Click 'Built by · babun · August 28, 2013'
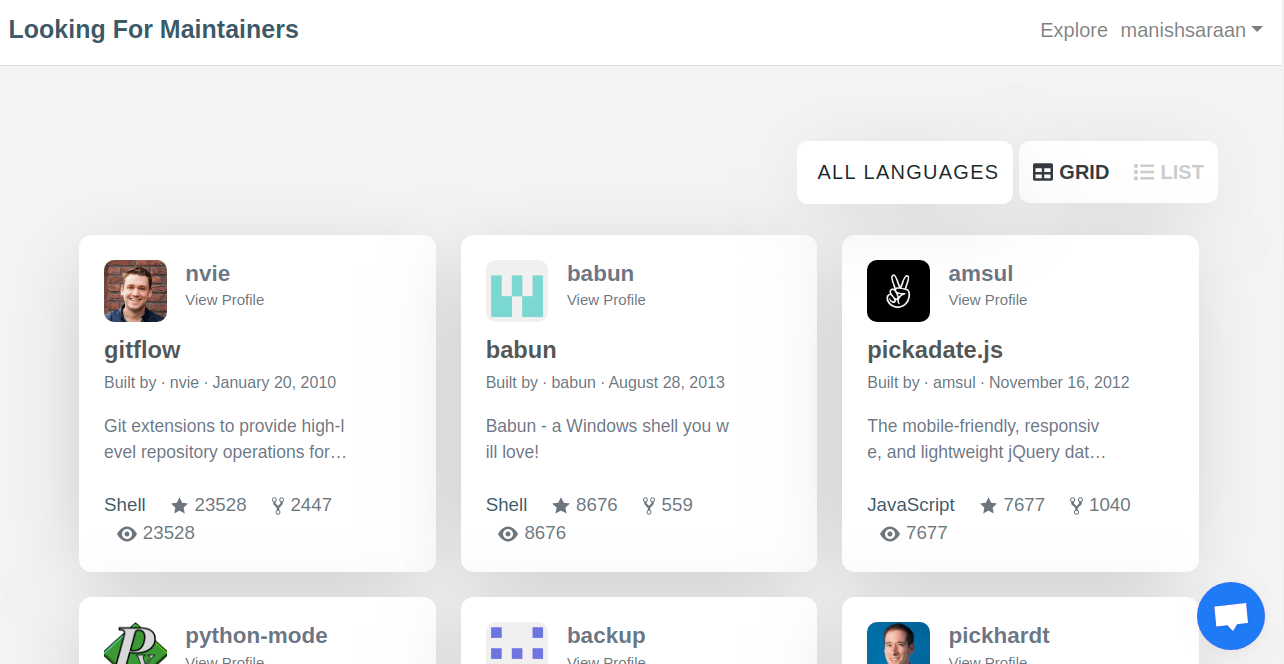 [605, 382]
